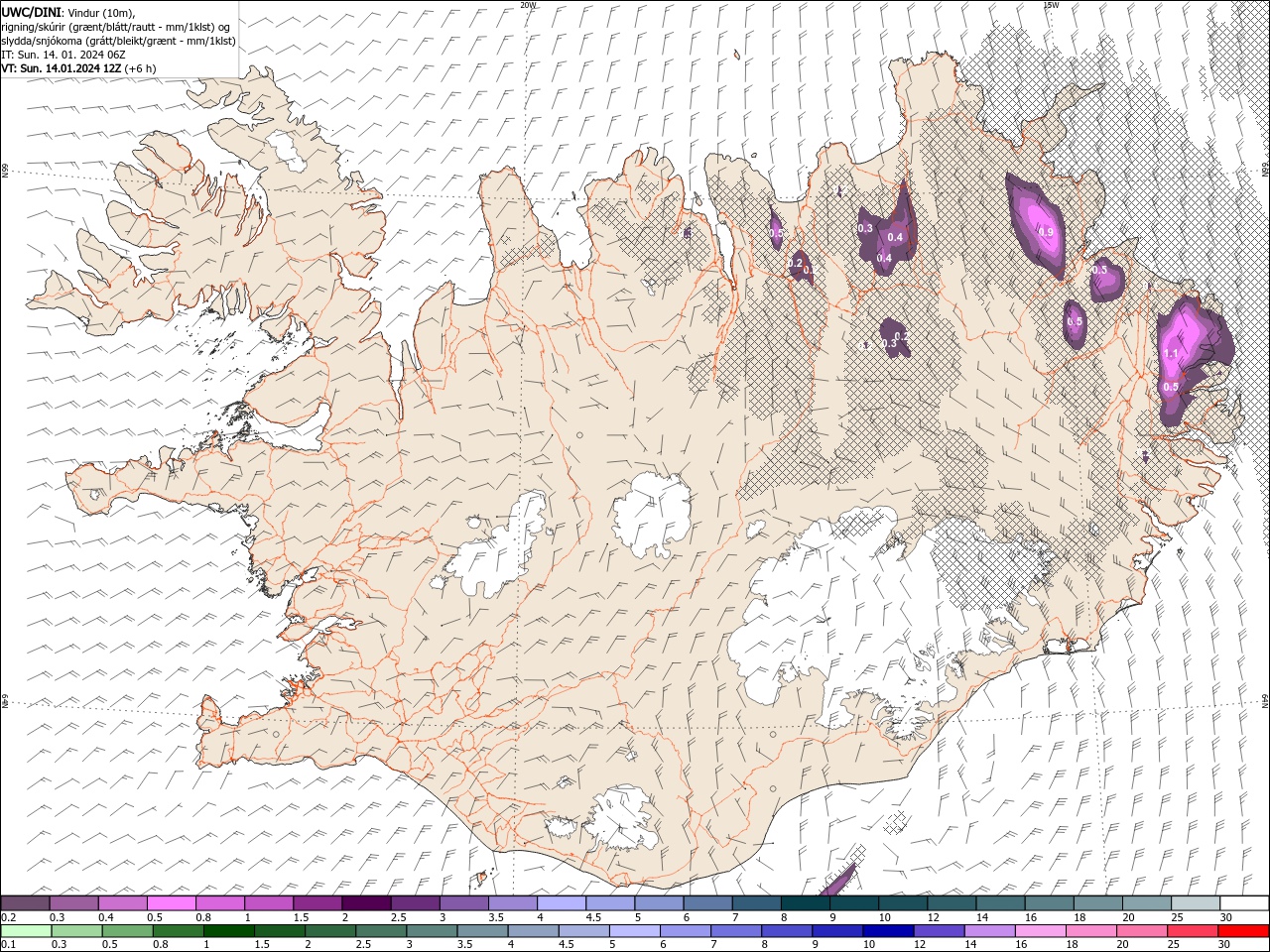Pick the darkest purple swatch labeled 2

[366, 903]
